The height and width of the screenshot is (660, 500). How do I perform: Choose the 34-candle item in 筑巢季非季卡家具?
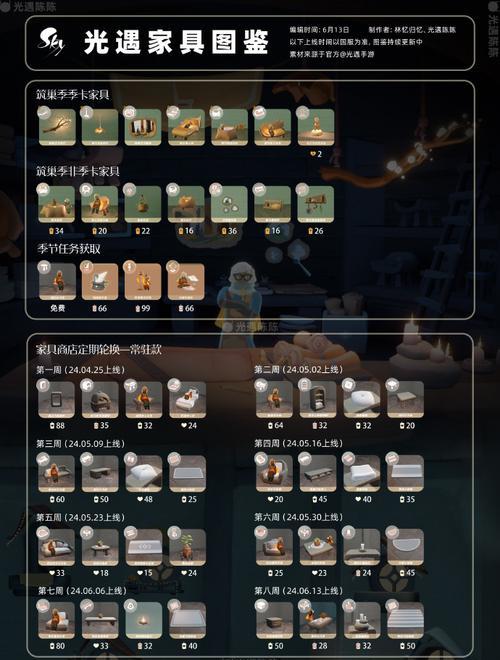click(57, 204)
